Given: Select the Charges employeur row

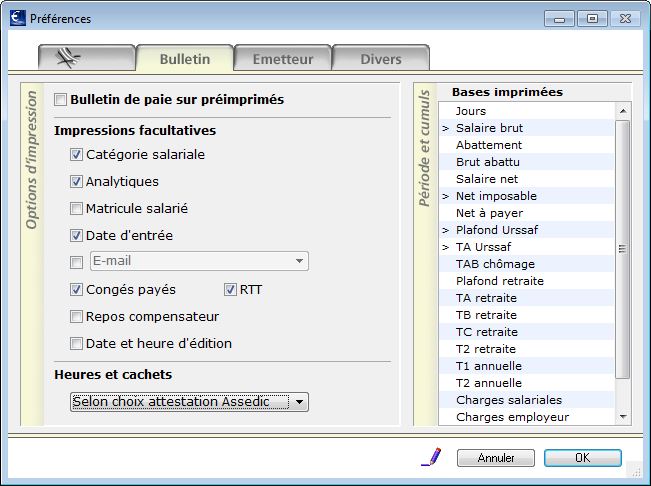Looking at the screenshot, I should 526,417.
